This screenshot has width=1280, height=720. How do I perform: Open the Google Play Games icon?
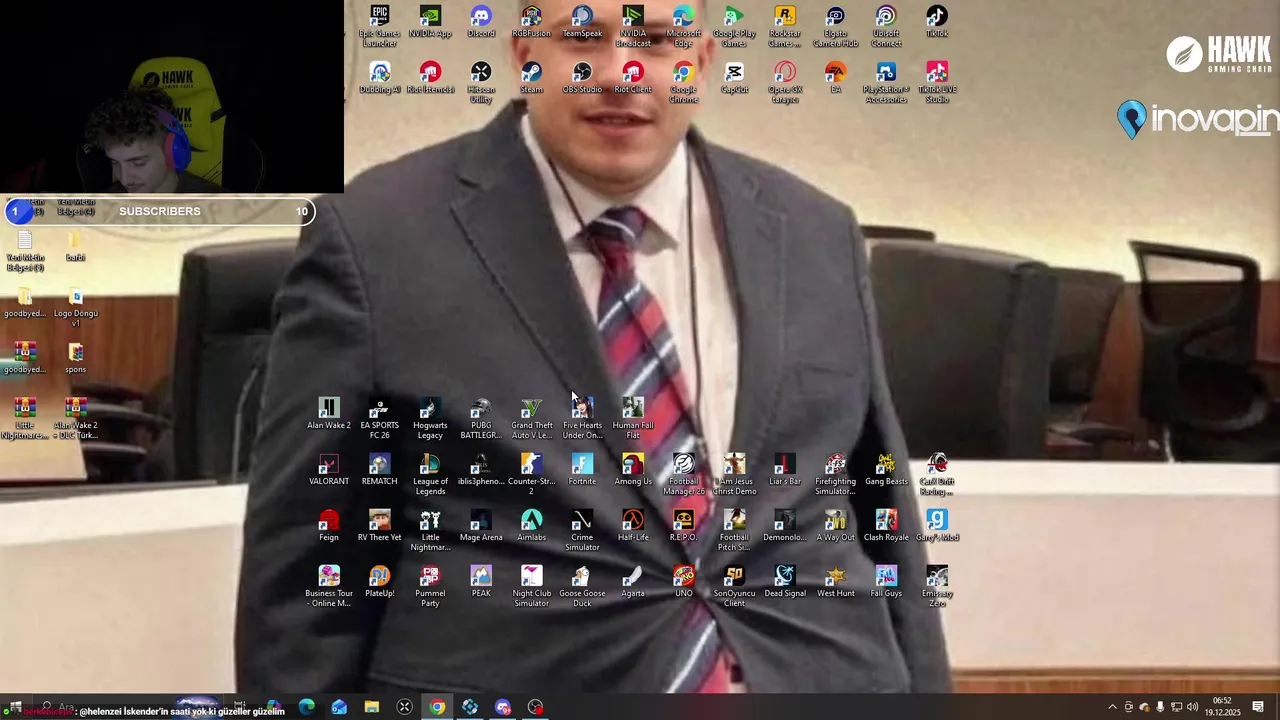(734, 26)
